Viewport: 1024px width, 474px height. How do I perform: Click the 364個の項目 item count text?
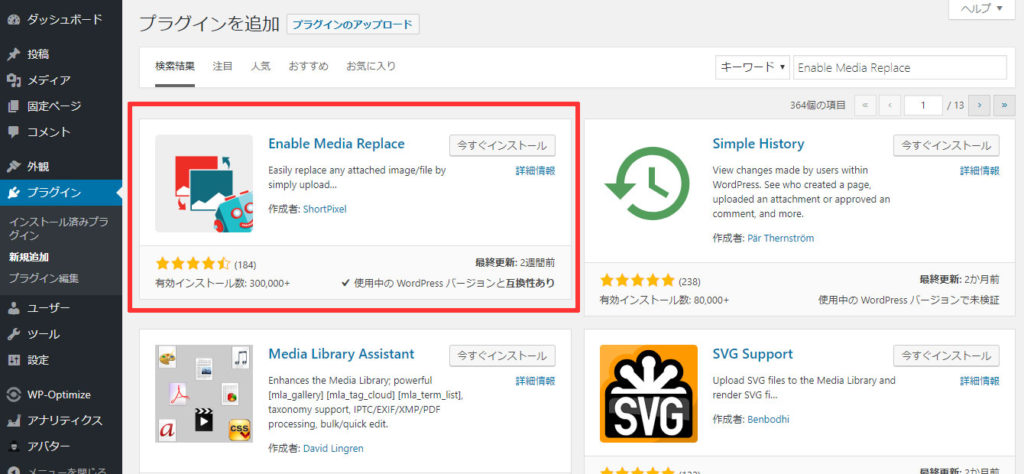click(818, 104)
